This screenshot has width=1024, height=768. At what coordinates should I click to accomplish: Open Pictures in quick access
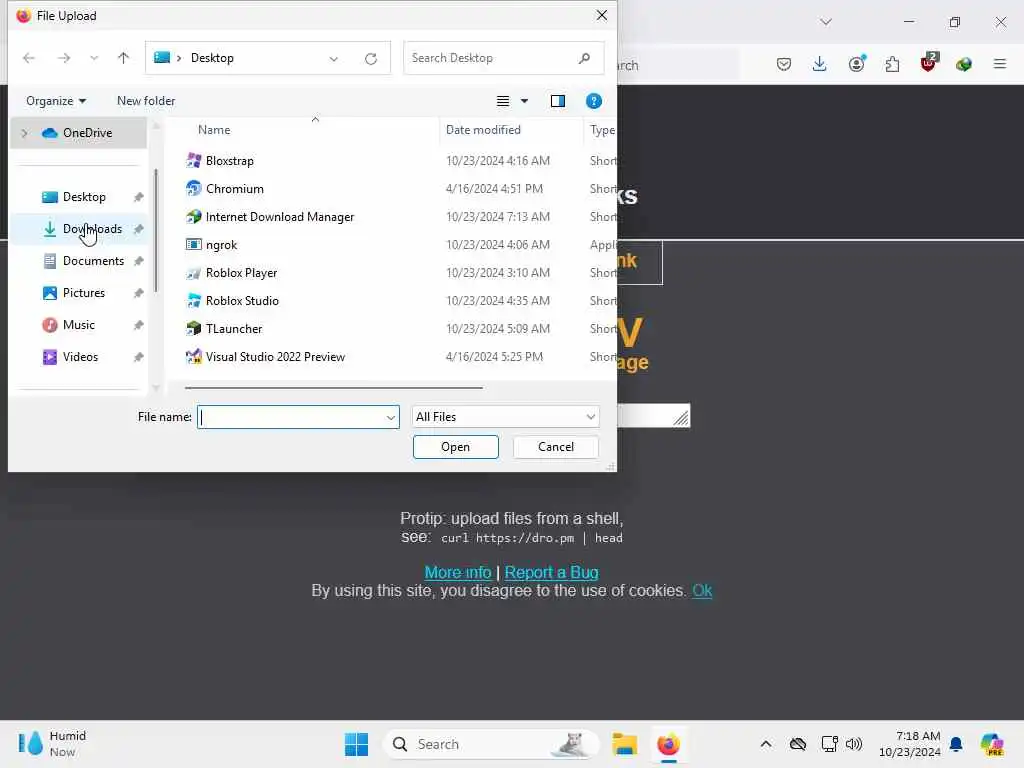83,293
